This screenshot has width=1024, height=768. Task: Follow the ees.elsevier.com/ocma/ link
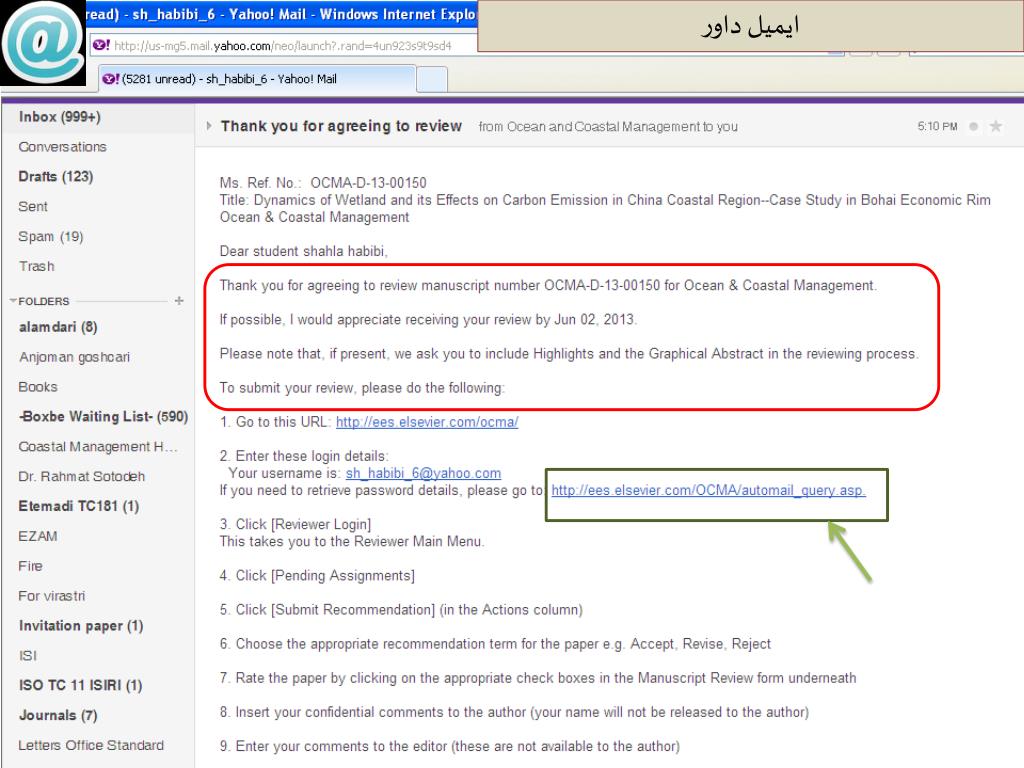(427, 422)
